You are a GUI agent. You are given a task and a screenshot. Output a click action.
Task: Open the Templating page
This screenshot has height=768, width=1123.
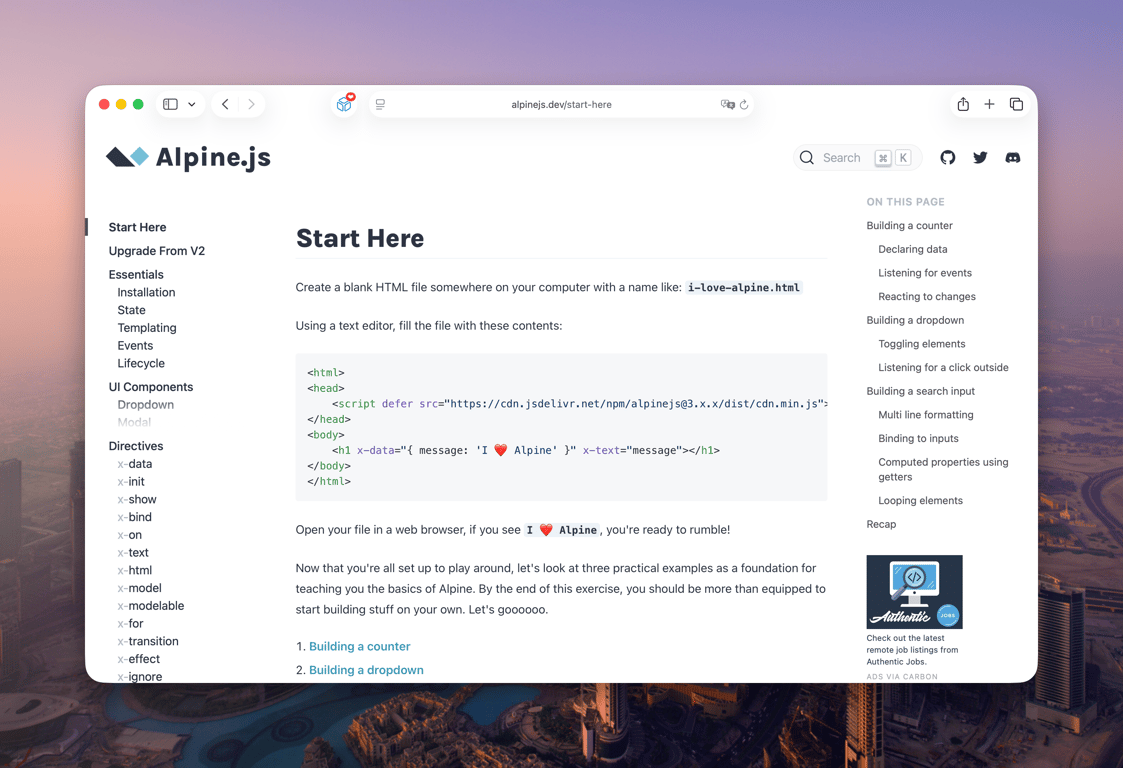pyautogui.click(x=147, y=328)
